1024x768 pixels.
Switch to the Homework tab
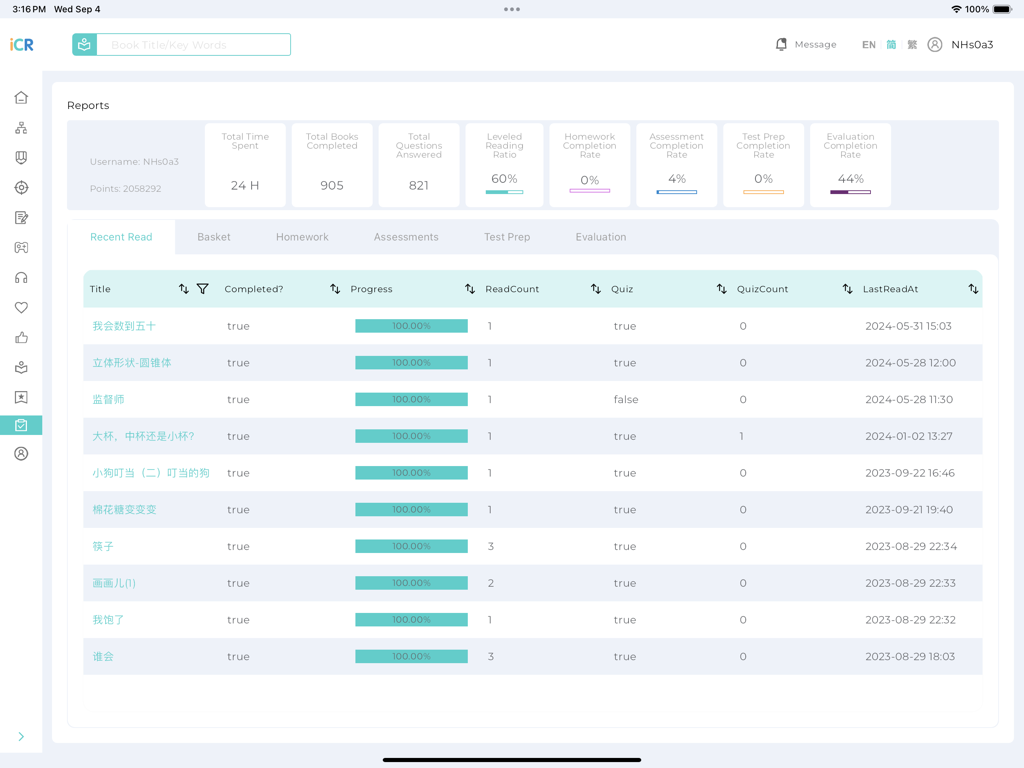(x=302, y=237)
